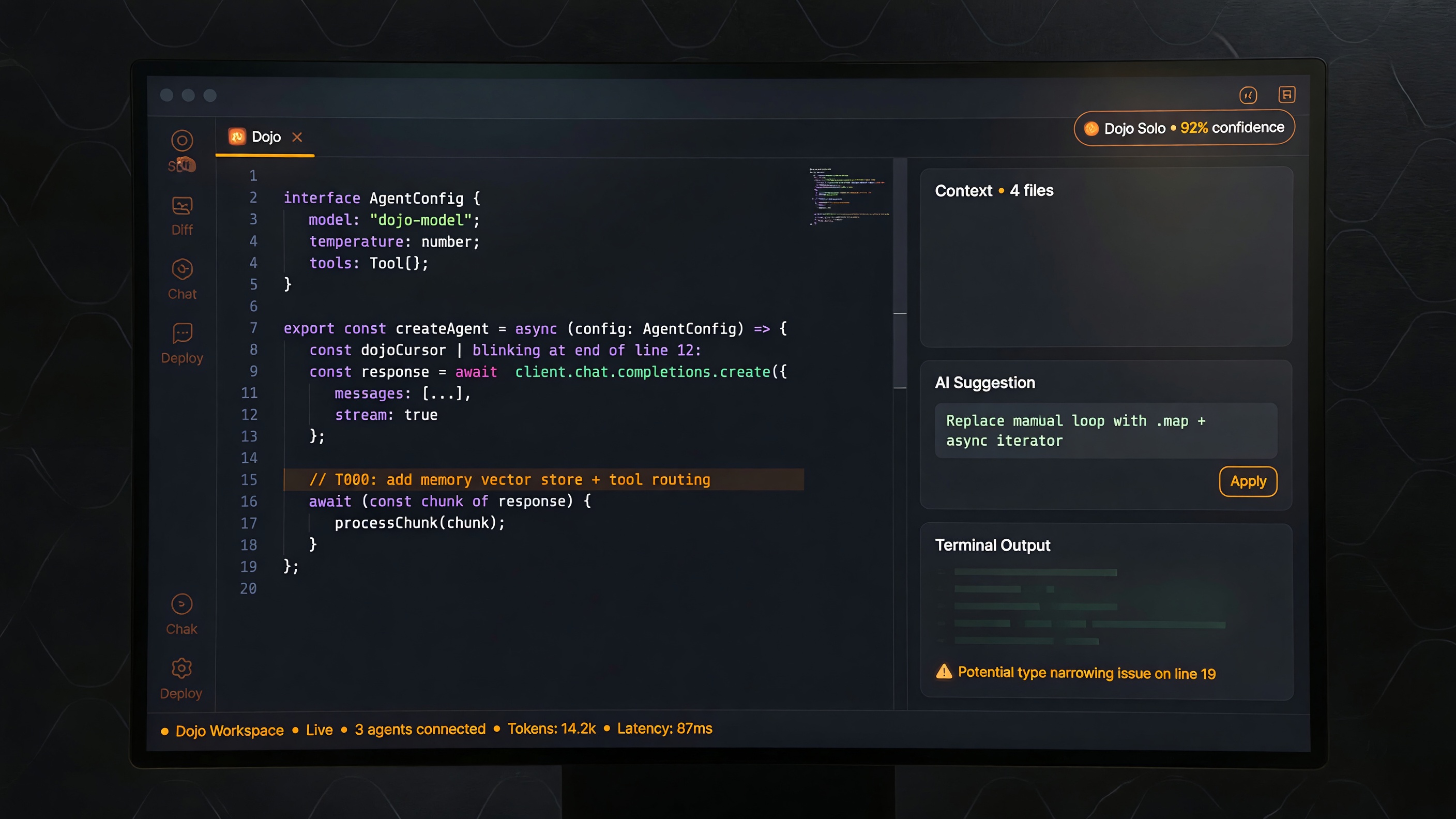Image resolution: width=1456 pixels, height=819 pixels.
Task: Click the orange file icon on Dojo tab
Action: pyautogui.click(x=237, y=136)
